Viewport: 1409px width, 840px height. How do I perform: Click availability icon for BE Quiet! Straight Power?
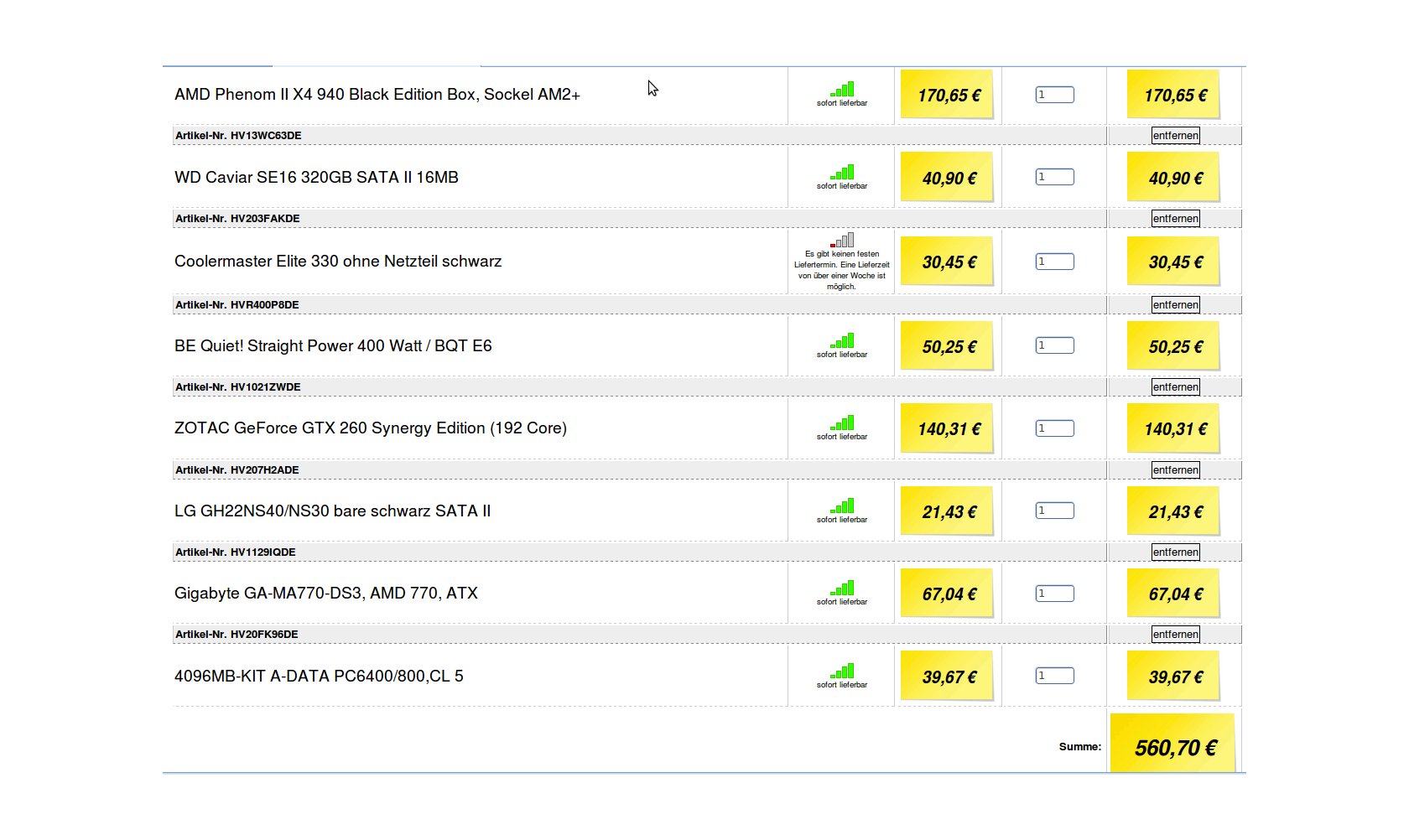coord(842,340)
